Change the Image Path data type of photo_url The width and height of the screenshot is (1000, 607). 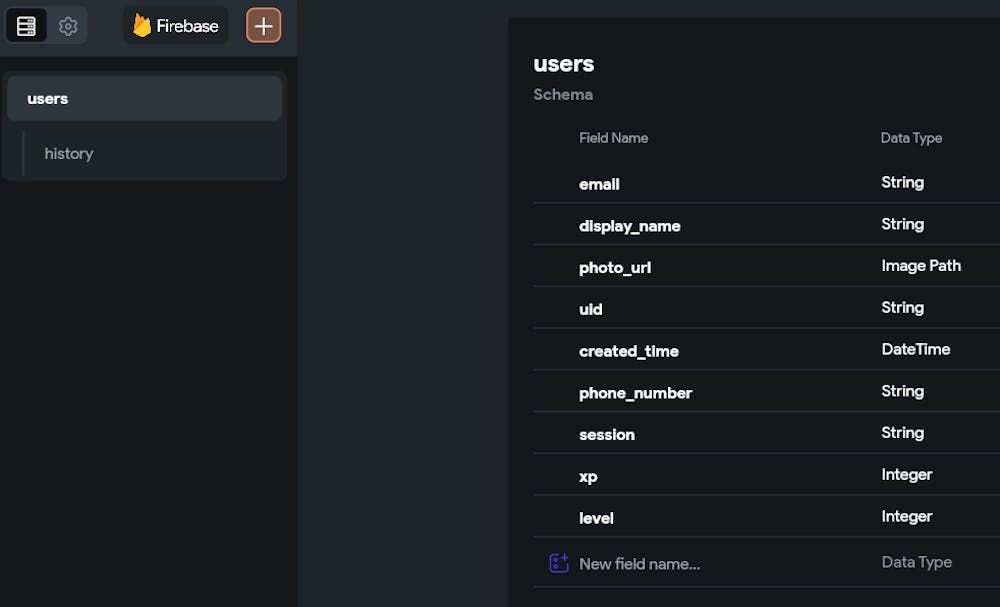921,266
